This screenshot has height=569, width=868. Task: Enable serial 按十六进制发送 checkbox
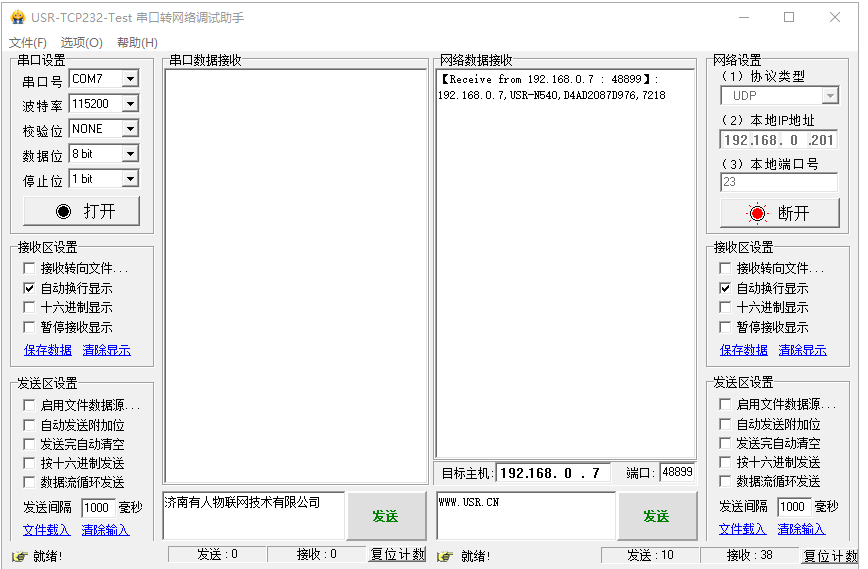click(x=29, y=463)
